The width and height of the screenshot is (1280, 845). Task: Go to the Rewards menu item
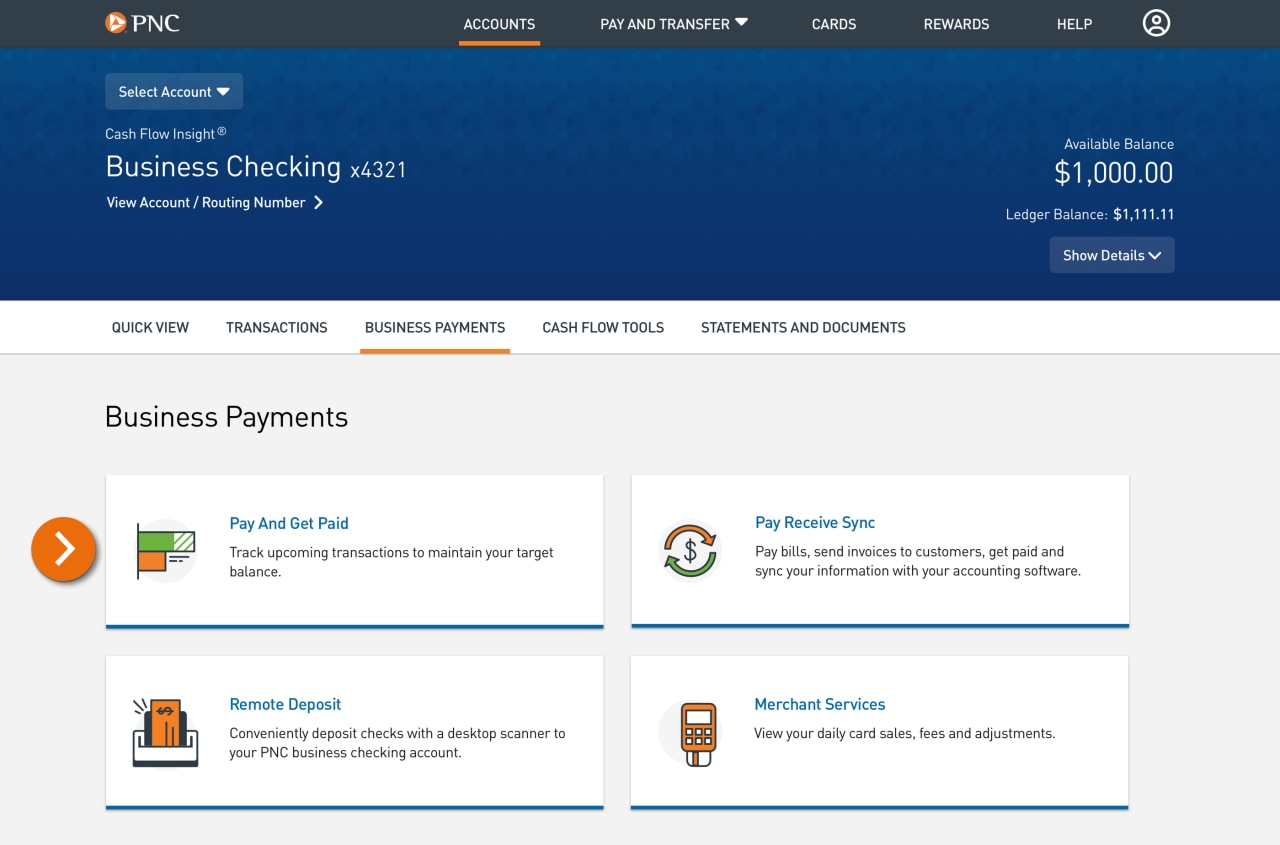(x=956, y=24)
